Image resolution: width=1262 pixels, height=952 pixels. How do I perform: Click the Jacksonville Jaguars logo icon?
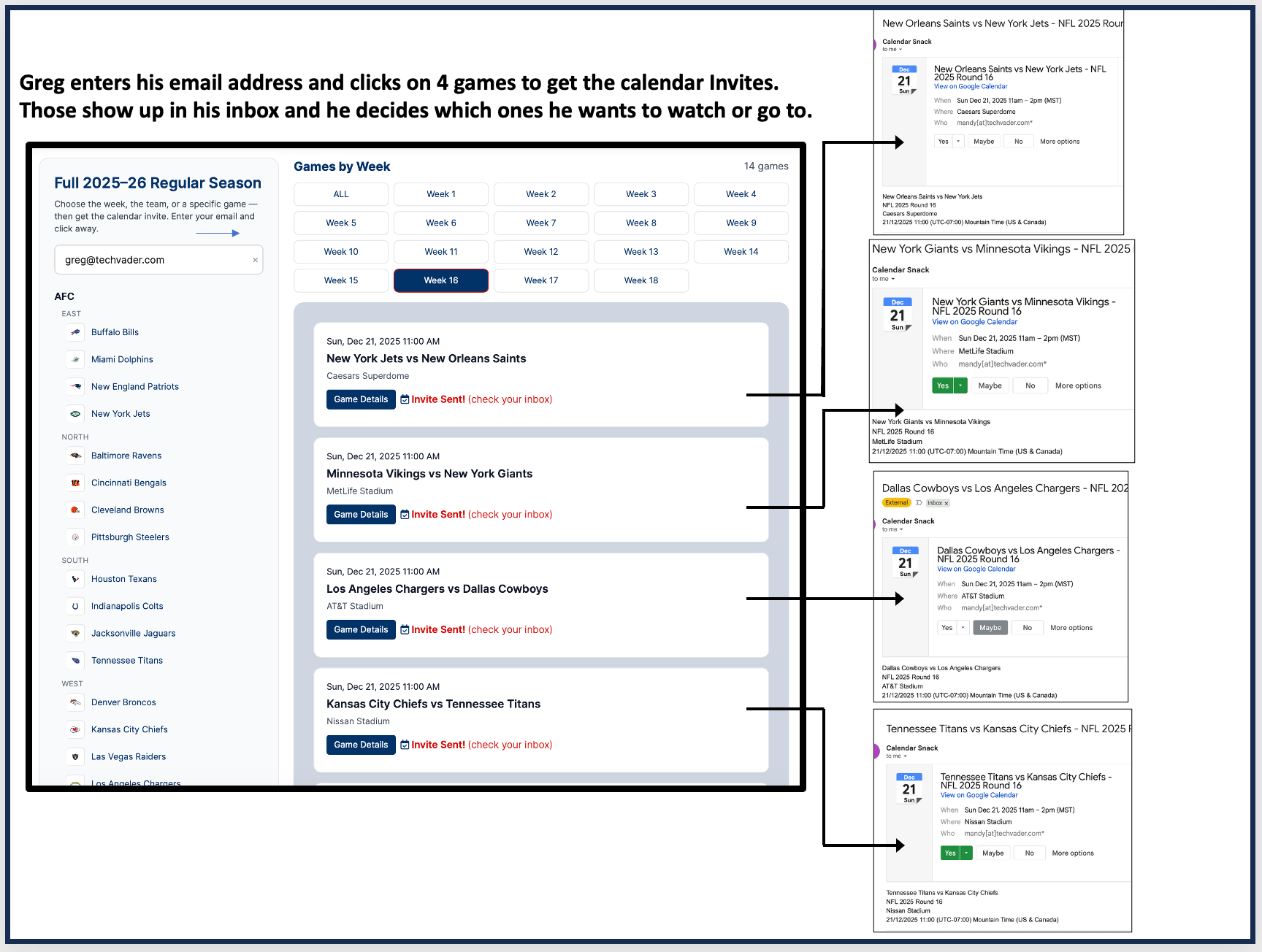[75, 633]
